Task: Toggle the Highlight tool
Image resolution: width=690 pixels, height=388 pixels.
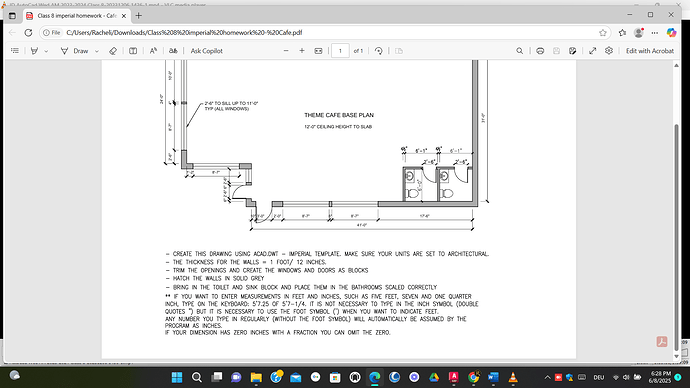Action: click(x=34, y=51)
